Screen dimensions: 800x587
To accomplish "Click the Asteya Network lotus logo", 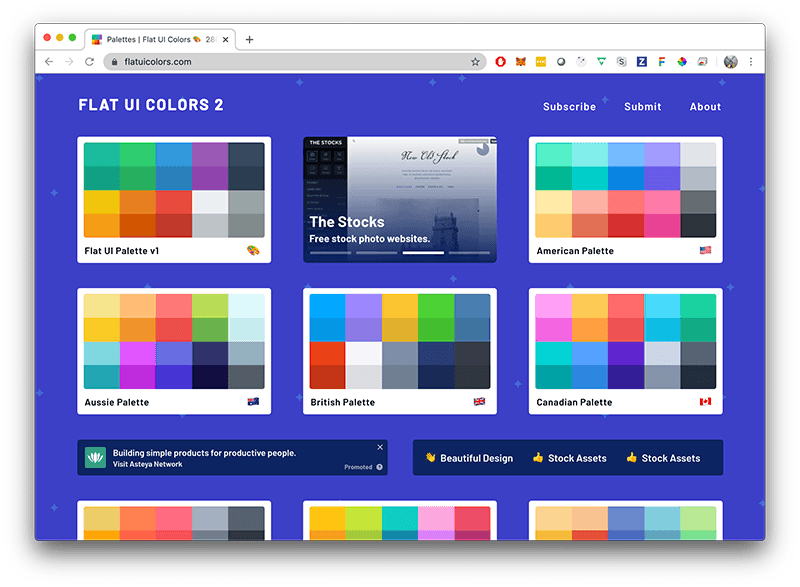I will coord(95,457).
